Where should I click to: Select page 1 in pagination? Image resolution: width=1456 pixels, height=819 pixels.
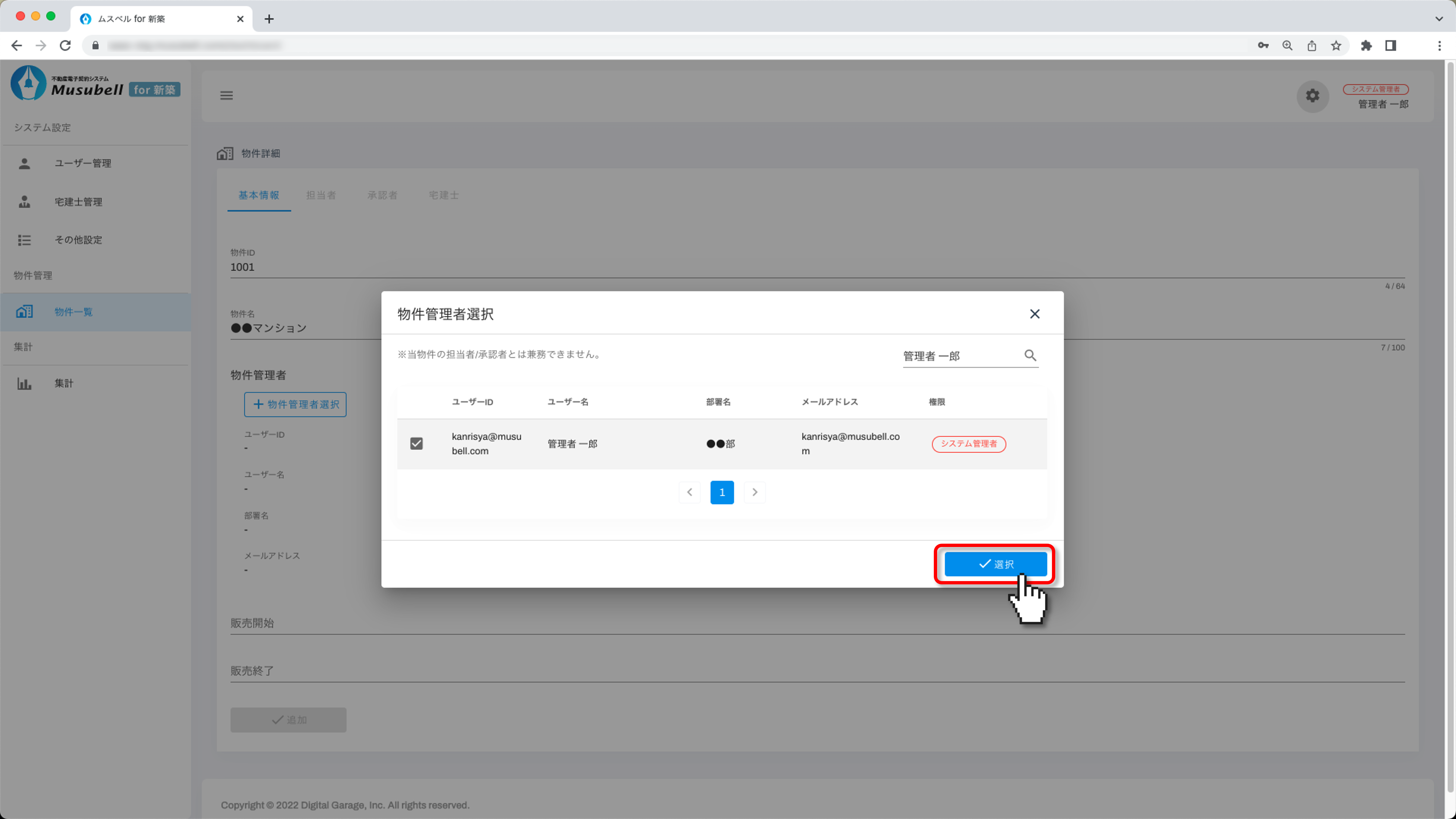722,492
